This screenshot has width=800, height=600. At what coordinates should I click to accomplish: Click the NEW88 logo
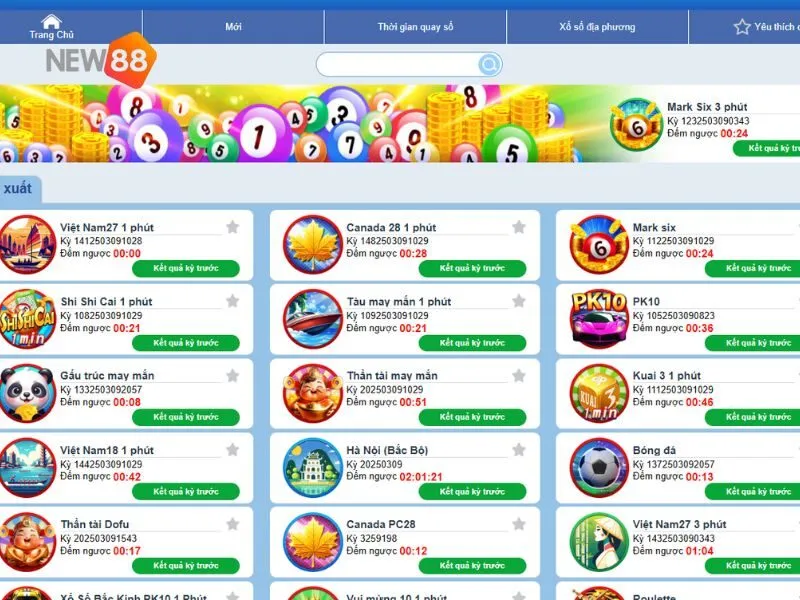[101, 60]
